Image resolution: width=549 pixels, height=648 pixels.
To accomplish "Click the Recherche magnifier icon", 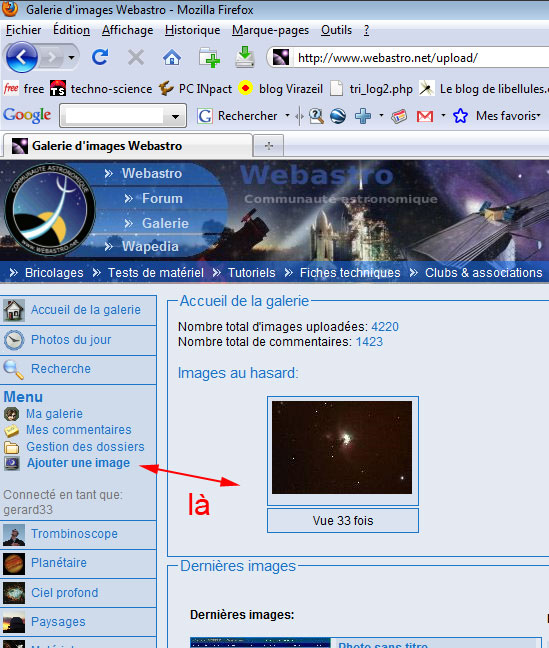I will [13, 369].
